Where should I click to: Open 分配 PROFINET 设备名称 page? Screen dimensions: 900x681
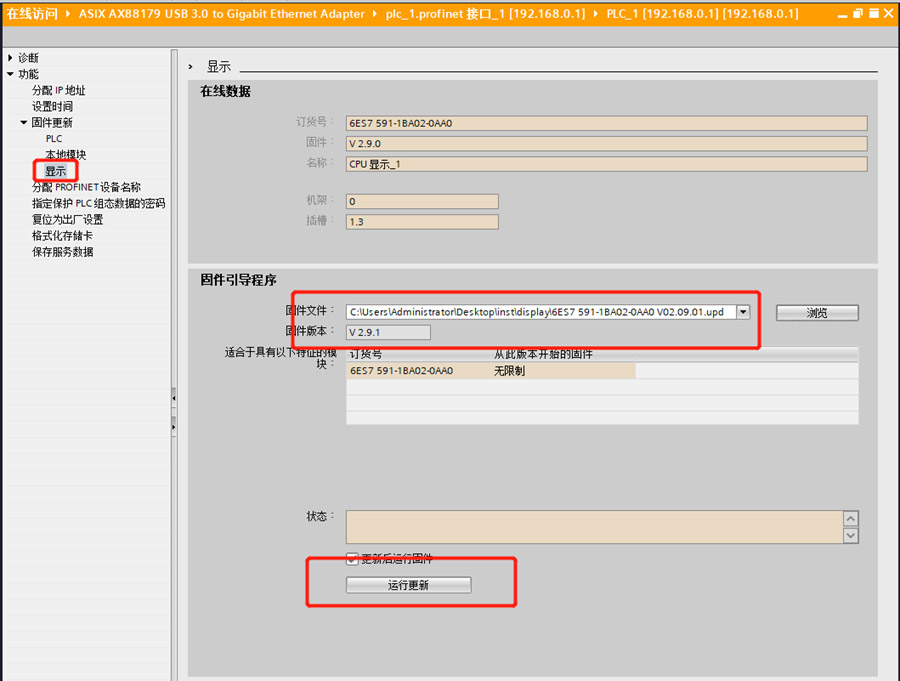(86, 187)
